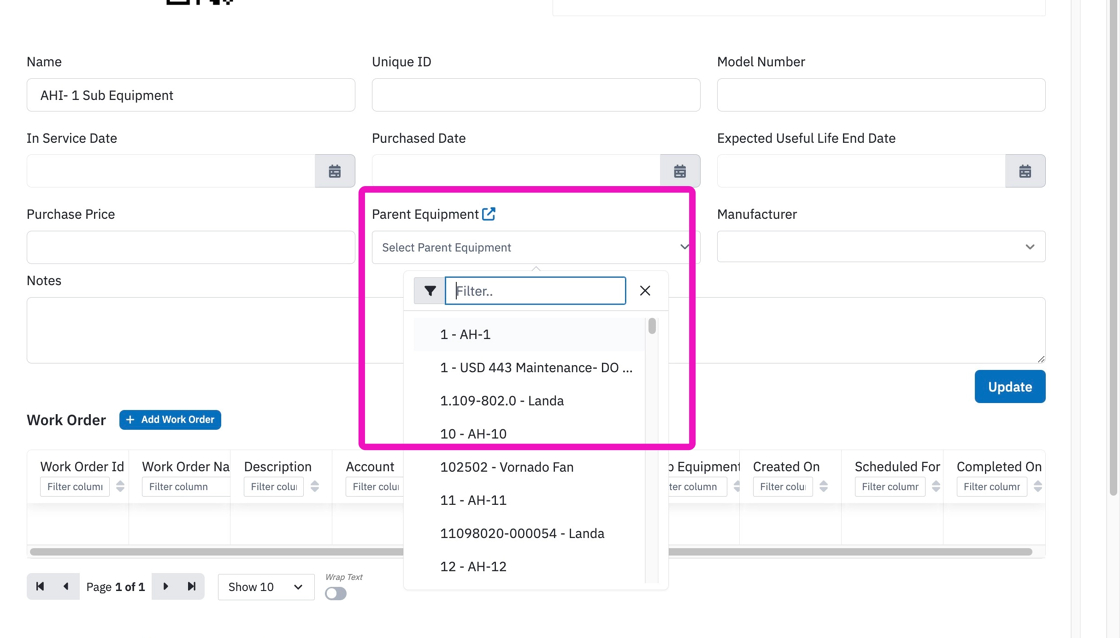Image resolution: width=1120 pixels, height=638 pixels.
Task: Click the work order table horizontal scrollbar
Action: coord(531,552)
